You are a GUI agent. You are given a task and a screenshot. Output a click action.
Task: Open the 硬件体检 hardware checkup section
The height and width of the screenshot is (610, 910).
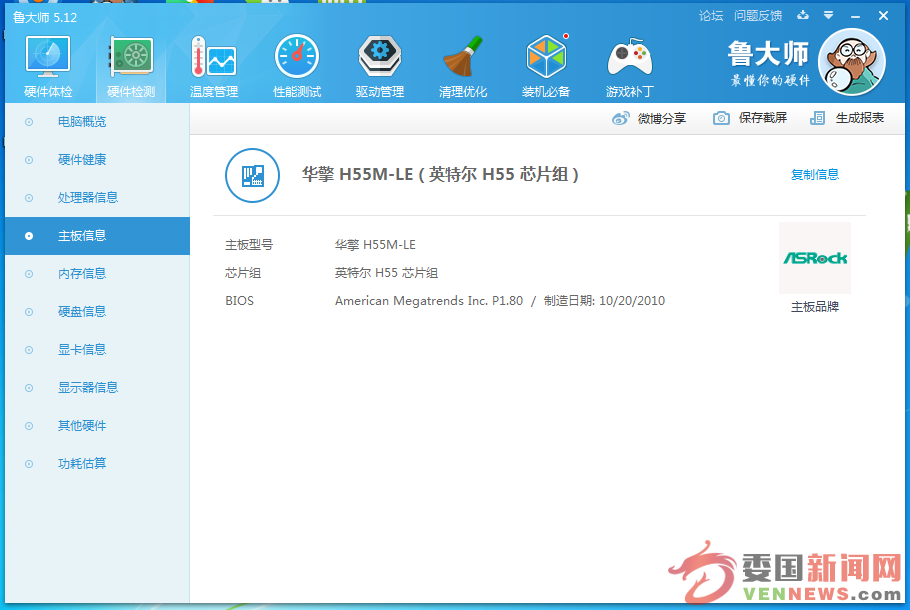[48, 66]
